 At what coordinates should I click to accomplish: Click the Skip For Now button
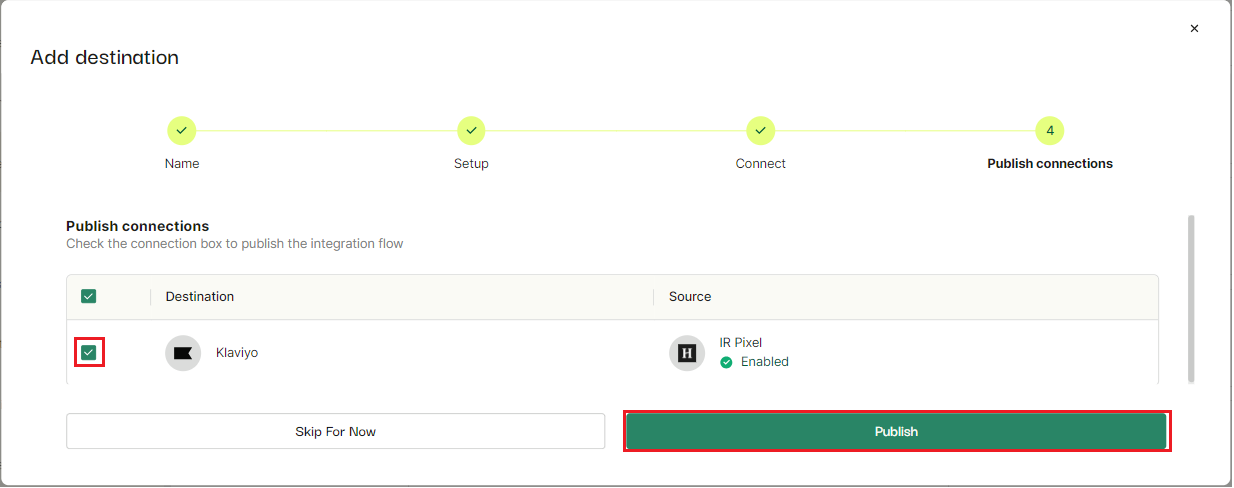tap(336, 431)
